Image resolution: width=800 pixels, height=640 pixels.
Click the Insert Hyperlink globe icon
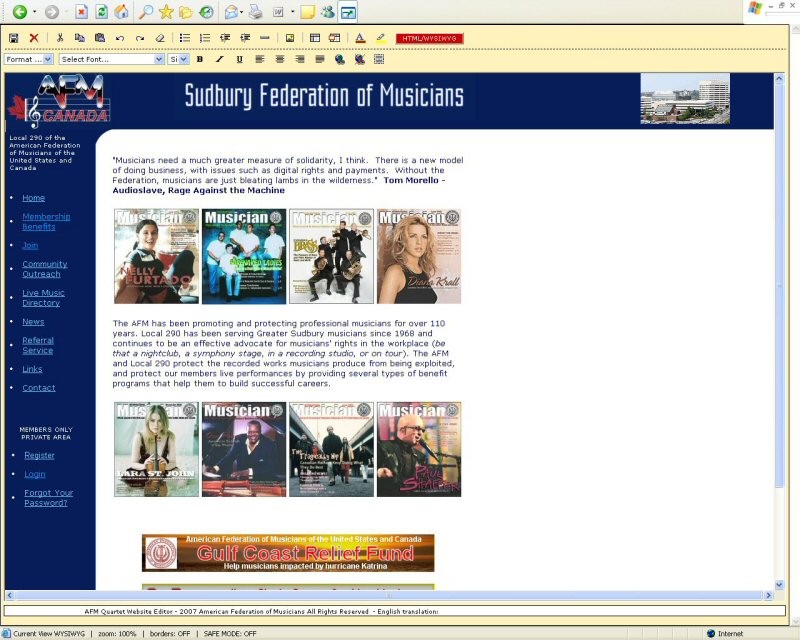point(340,59)
